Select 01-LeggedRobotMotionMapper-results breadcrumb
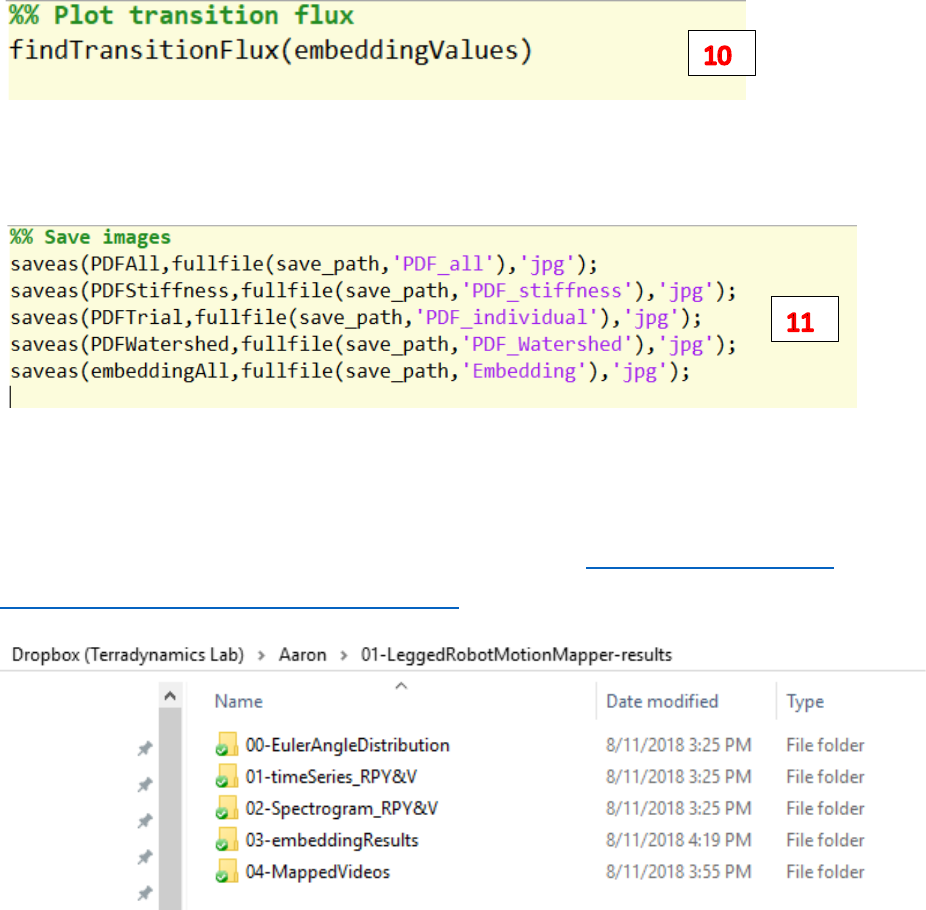 (516, 655)
